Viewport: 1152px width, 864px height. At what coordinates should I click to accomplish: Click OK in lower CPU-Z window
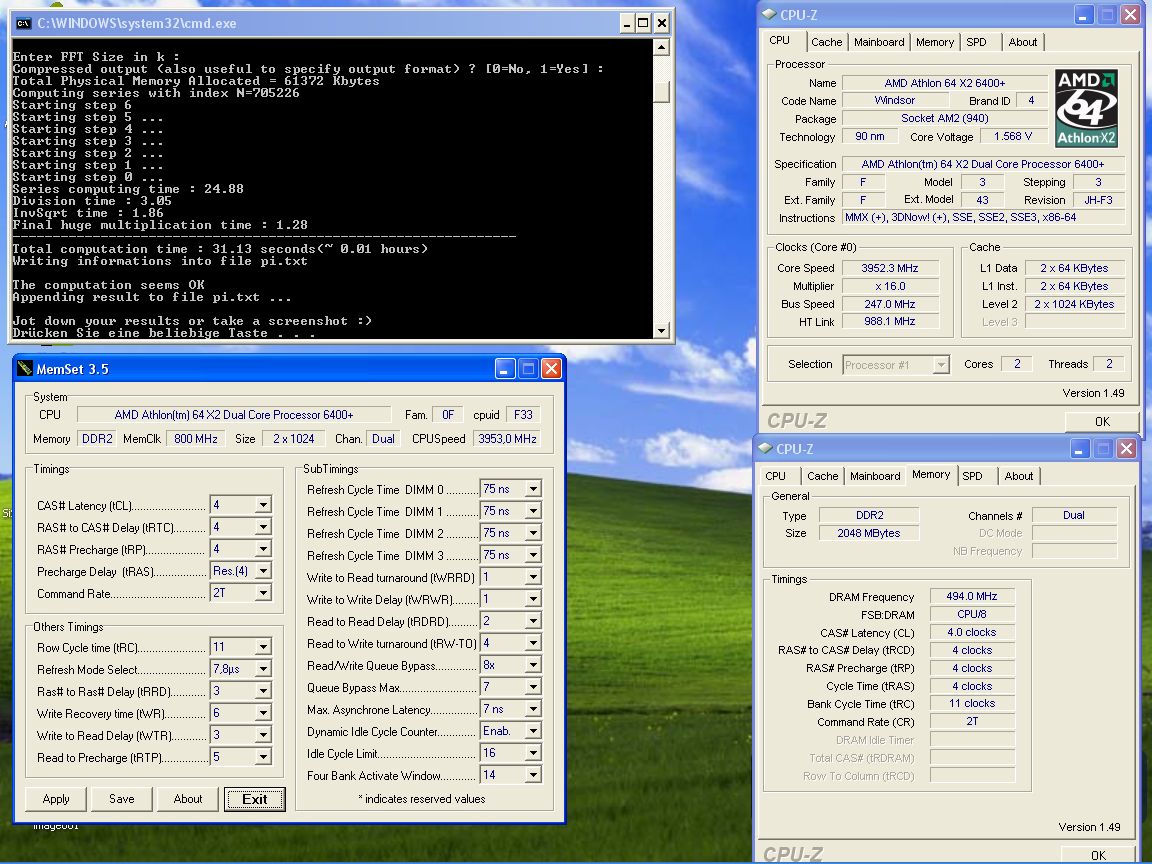click(1098, 855)
